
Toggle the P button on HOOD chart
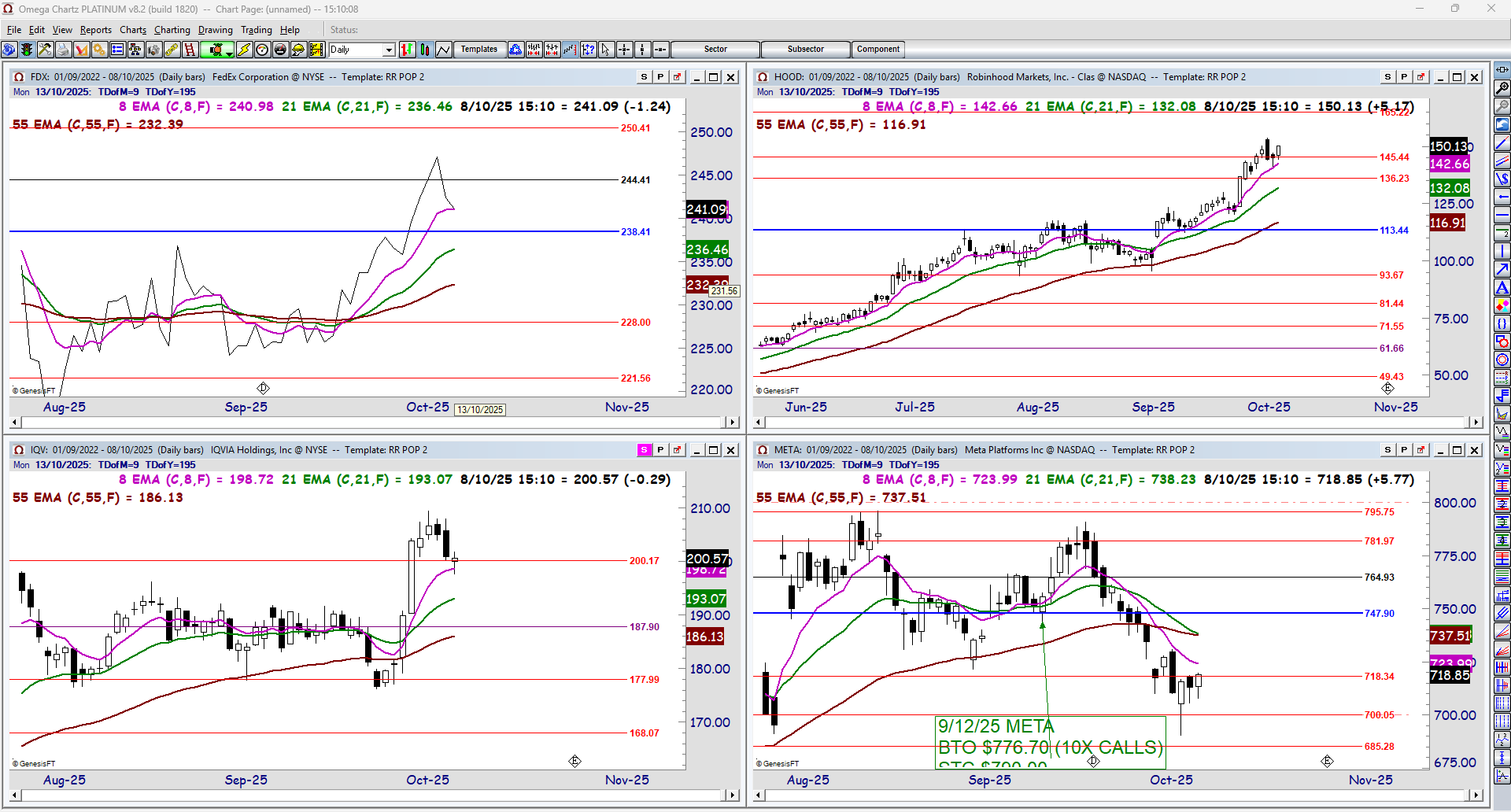(x=1404, y=77)
